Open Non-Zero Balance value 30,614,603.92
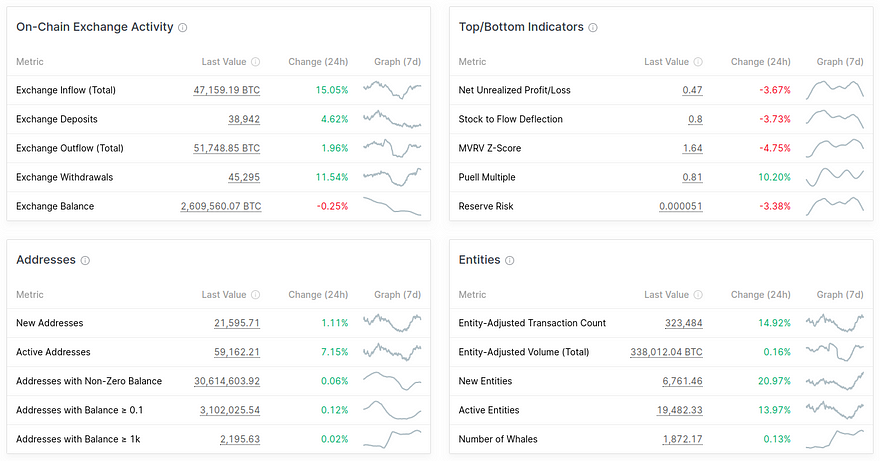This screenshot has width=880, height=461. coord(227,381)
